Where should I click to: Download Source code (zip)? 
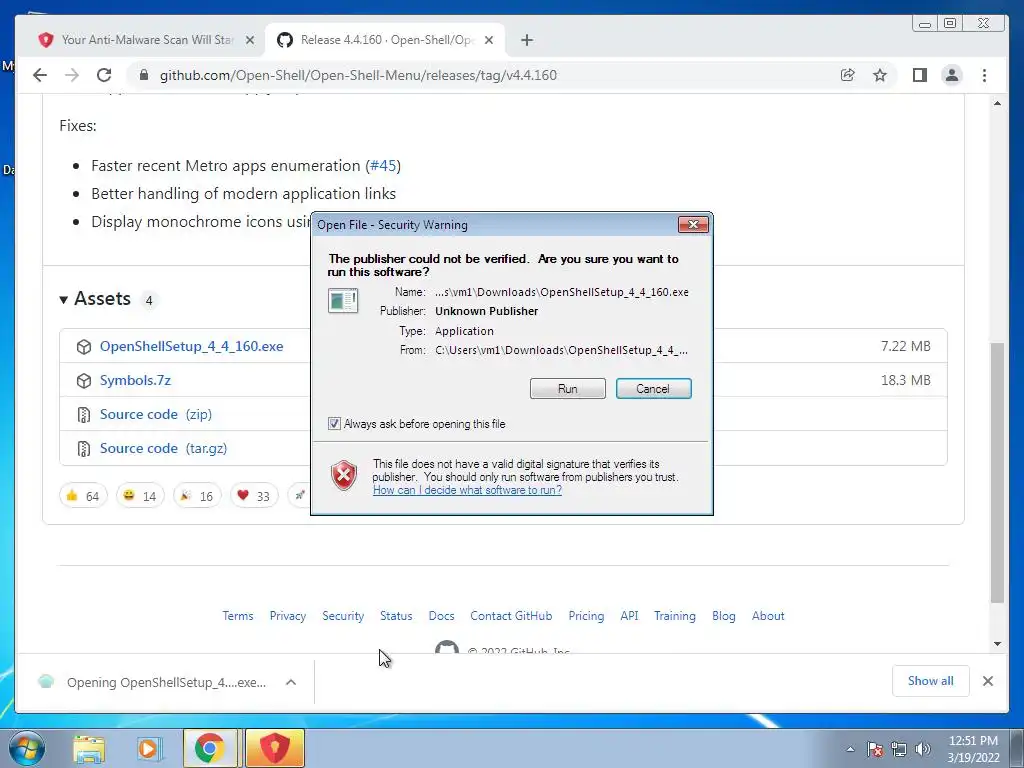point(155,414)
